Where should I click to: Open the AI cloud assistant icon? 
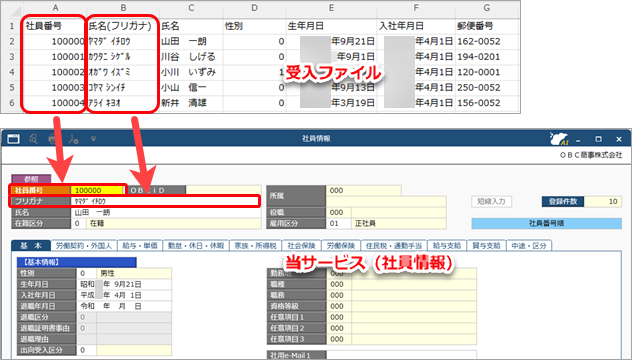(x=559, y=139)
